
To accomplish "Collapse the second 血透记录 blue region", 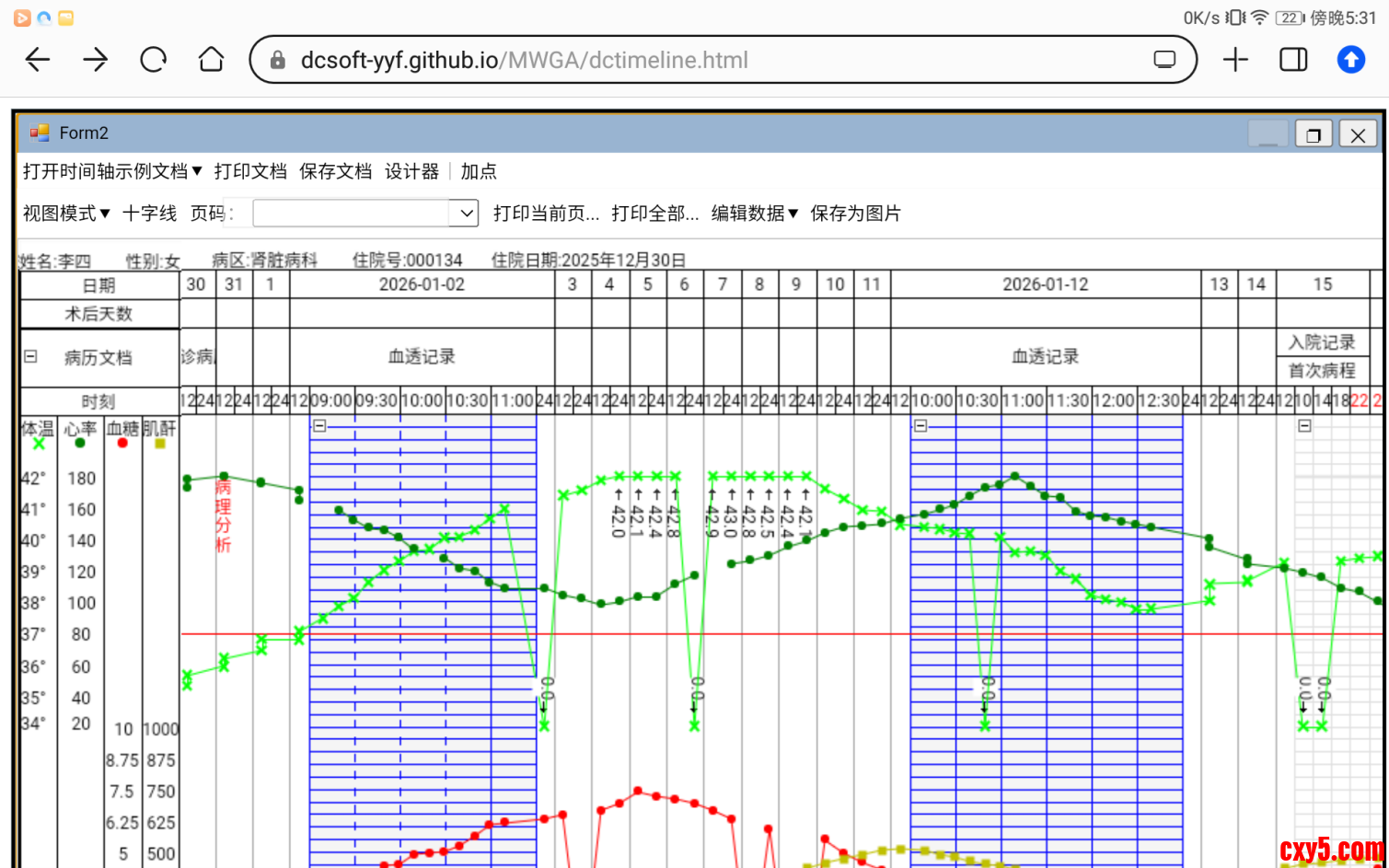I will click(920, 425).
